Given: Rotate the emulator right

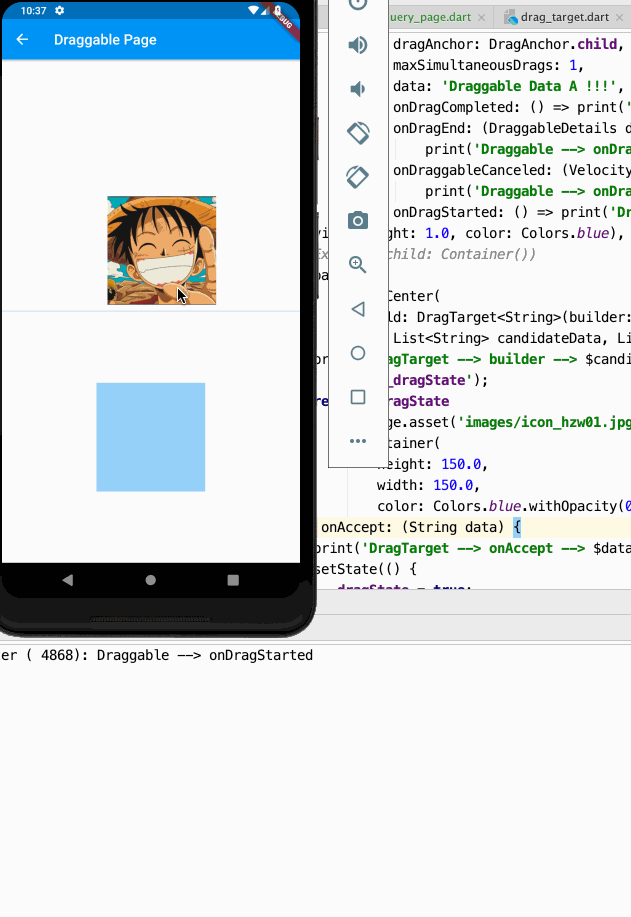Looking at the screenshot, I should 358,177.
